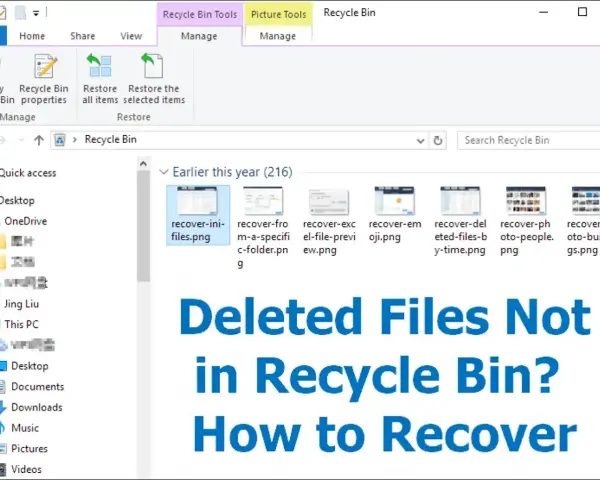Click navigation pane scroll up arrow

point(143,164)
